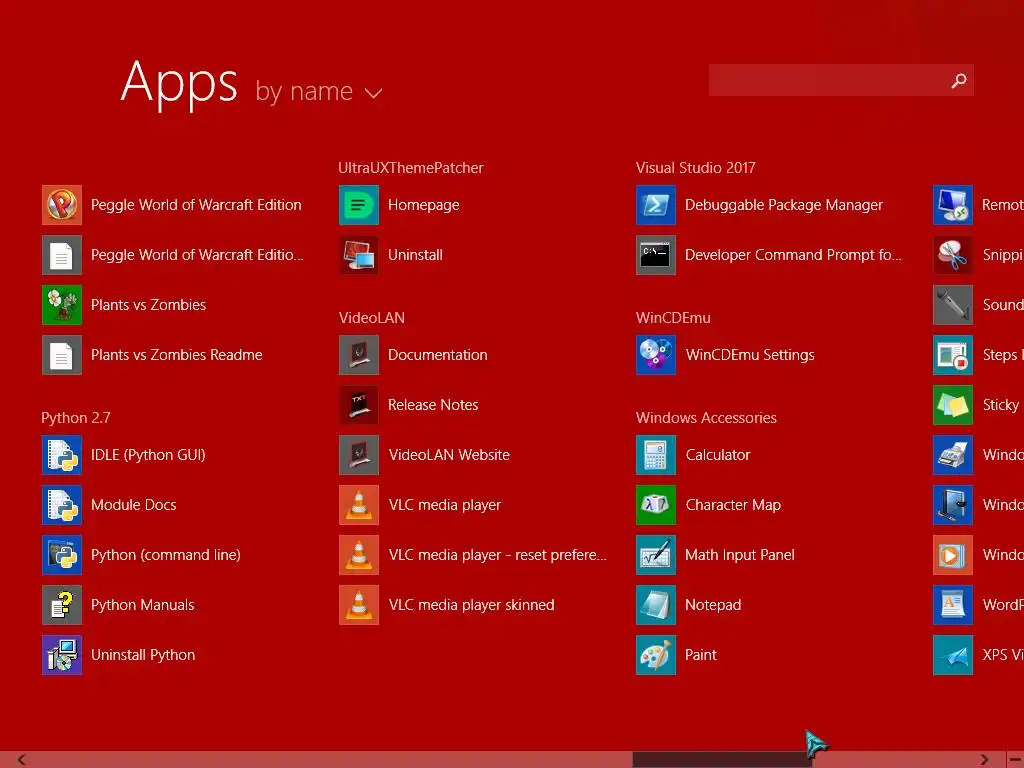Launch Remote Desktop Connection icon
The height and width of the screenshot is (768, 1024).
tap(953, 205)
